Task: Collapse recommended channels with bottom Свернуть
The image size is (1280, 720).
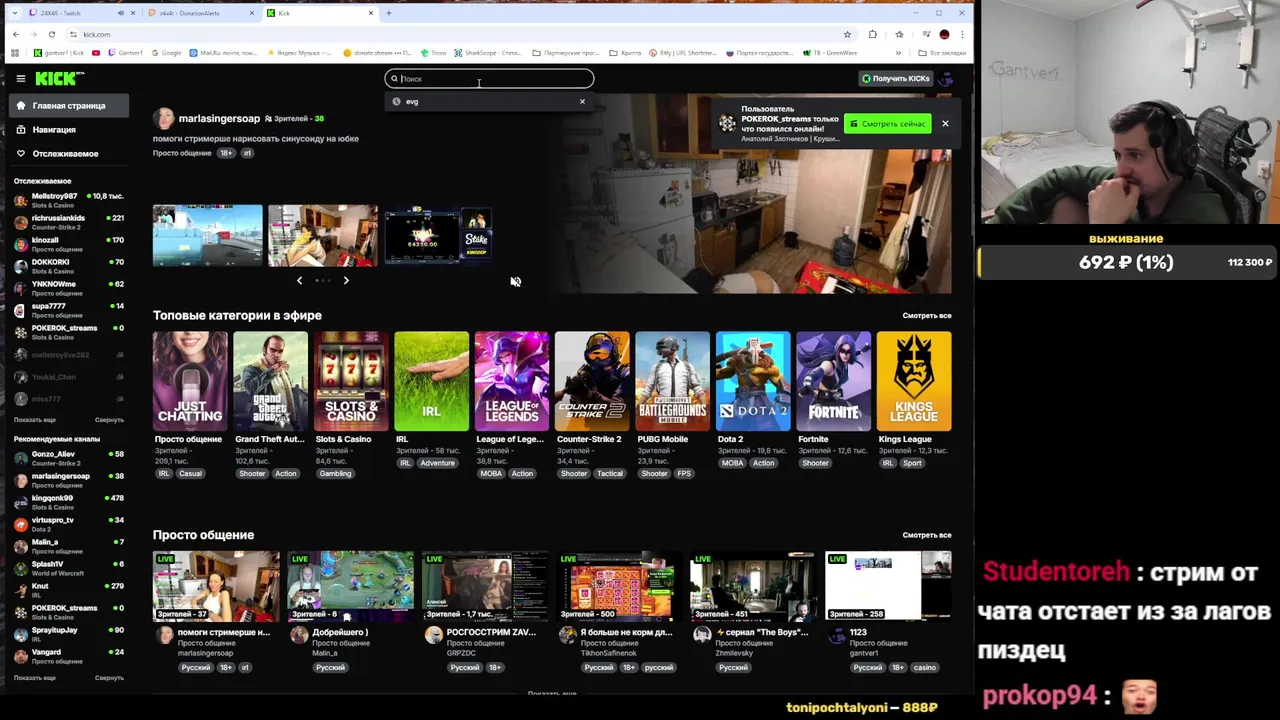Action: tap(109, 678)
